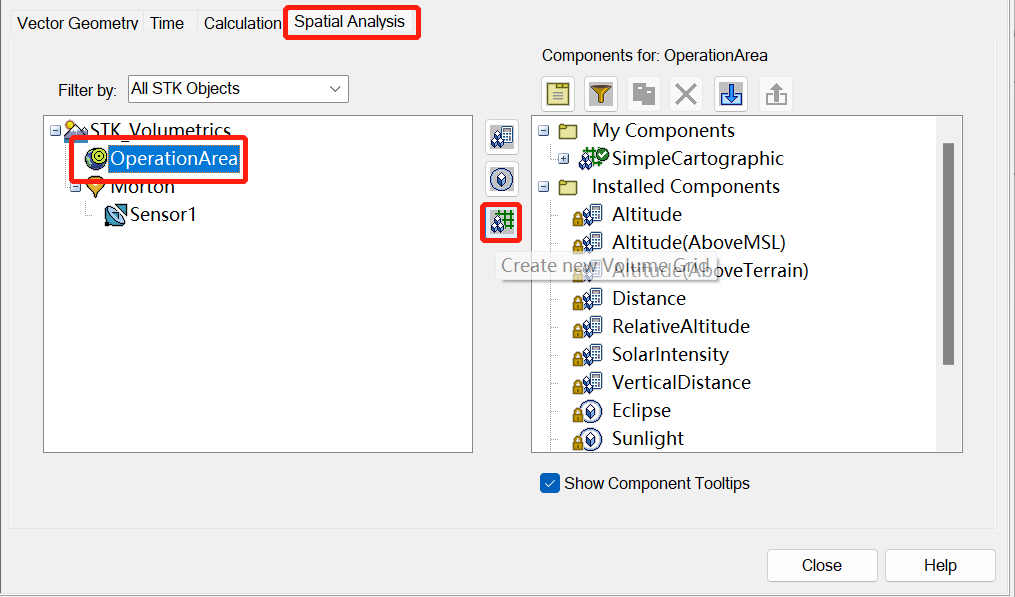Collapse the Installed Components folder
This screenshot has height=597, width=1015.
tap(543, 187)
